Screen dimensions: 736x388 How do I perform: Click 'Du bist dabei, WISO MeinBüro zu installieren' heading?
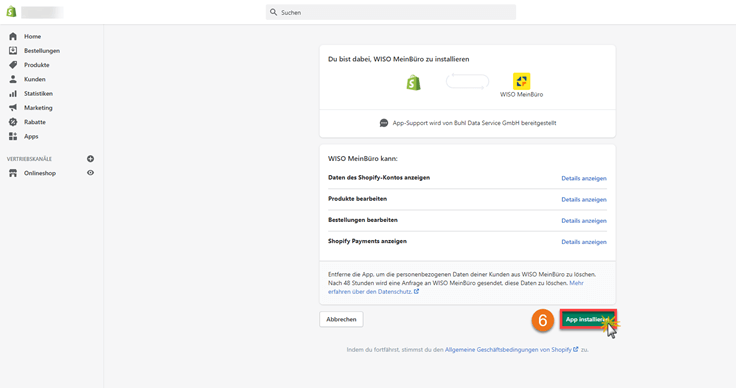(x=399, y=59)
